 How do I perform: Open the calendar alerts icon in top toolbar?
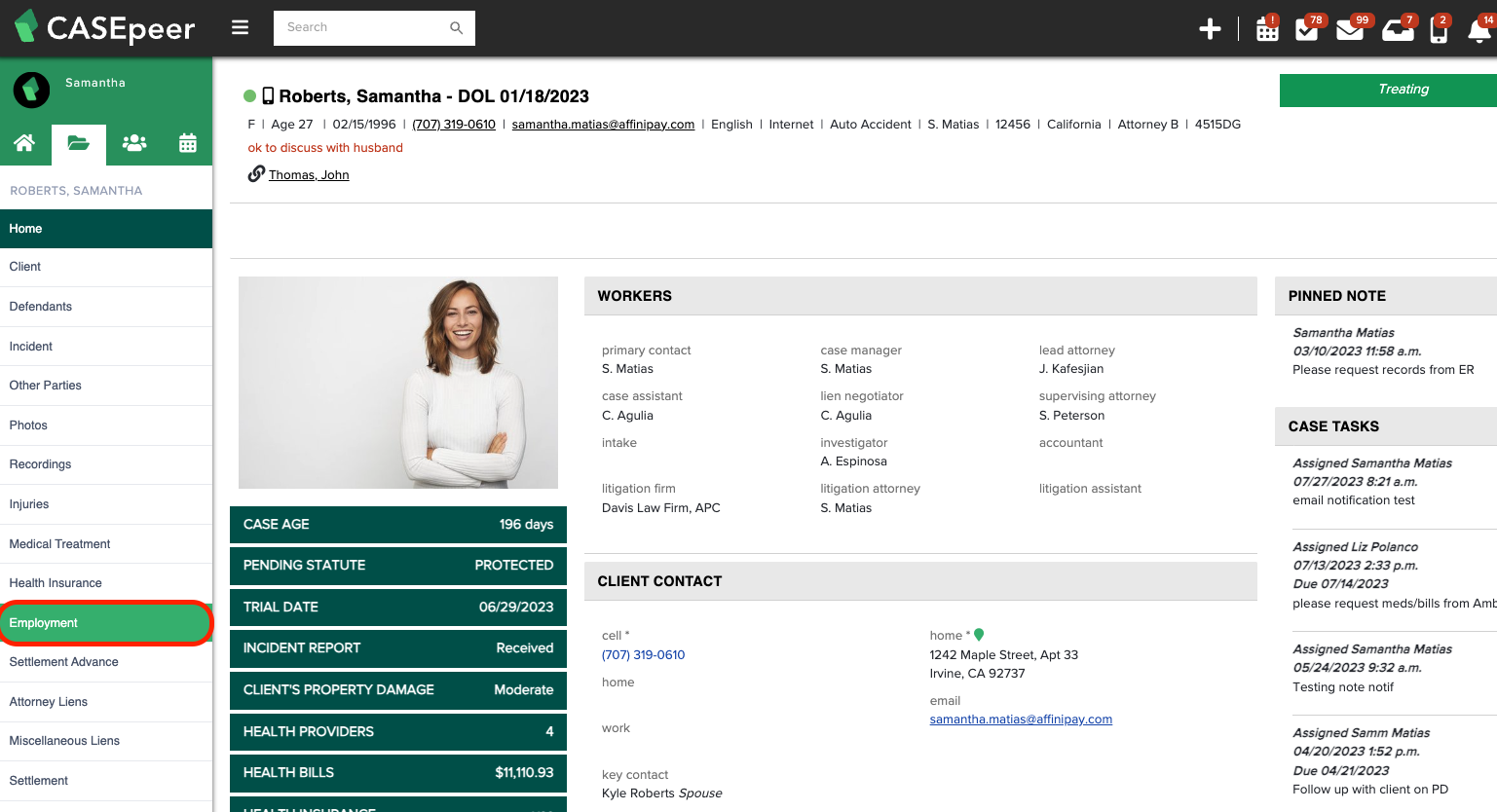point(1265,30)
